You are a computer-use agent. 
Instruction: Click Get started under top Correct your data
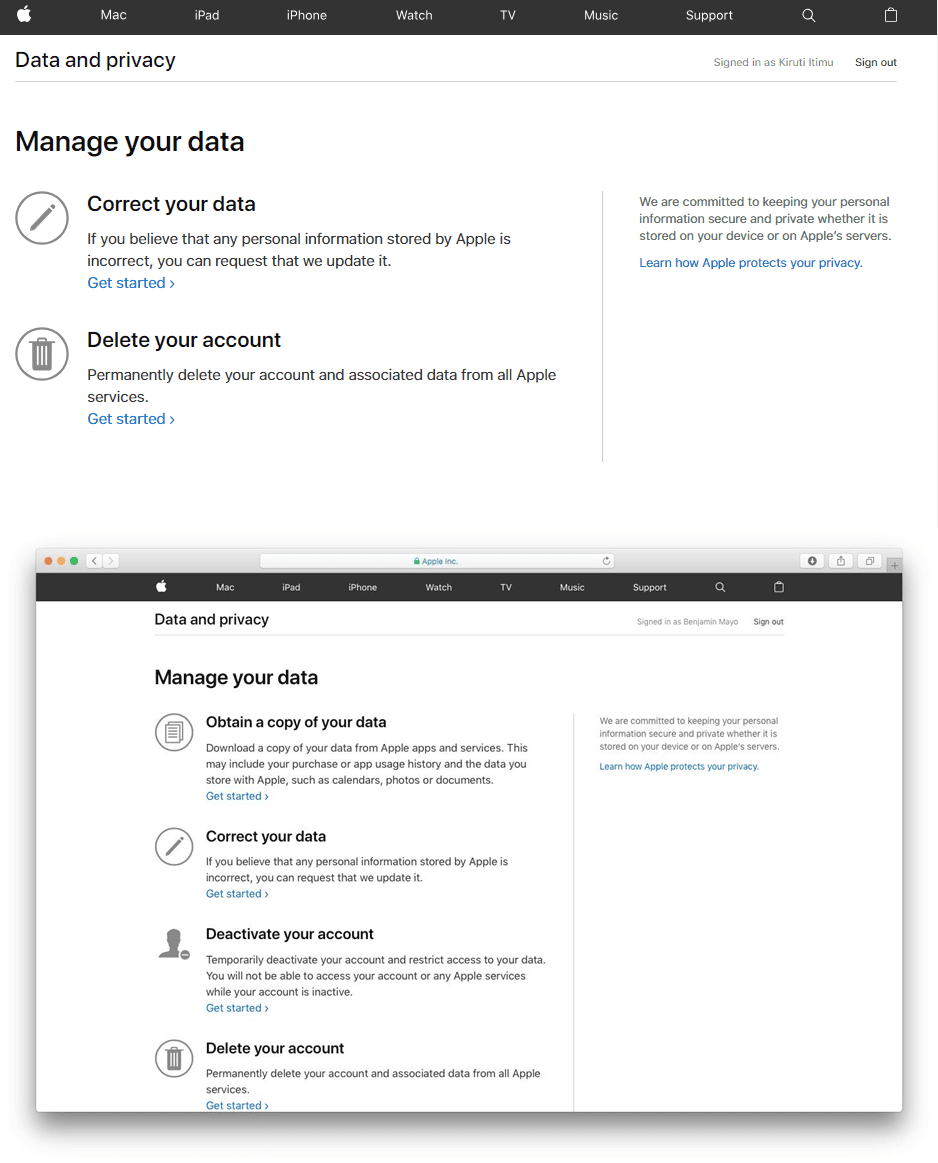click(131, 283)
